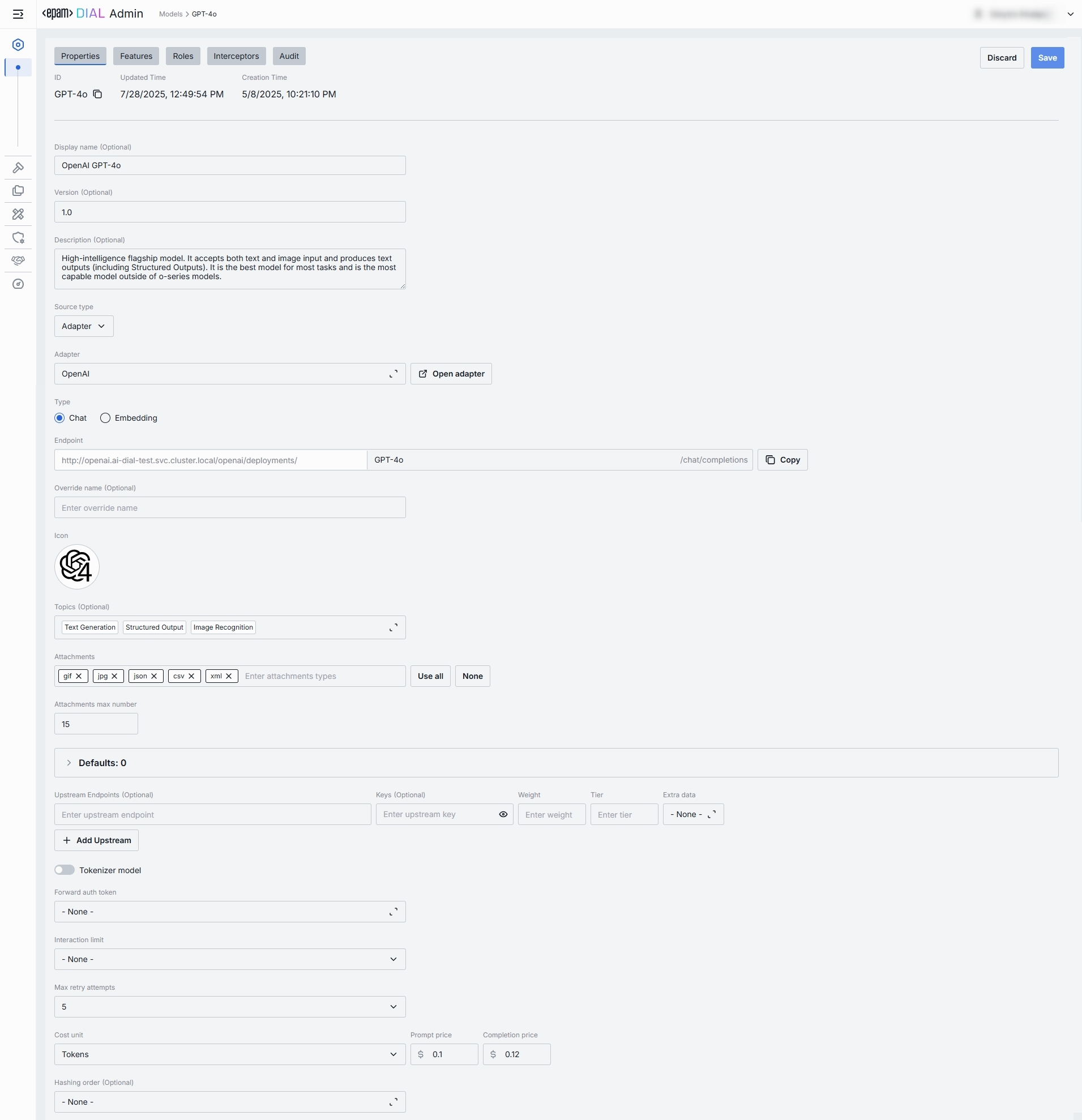Remove the gif attachment tag

pos(79,676)
